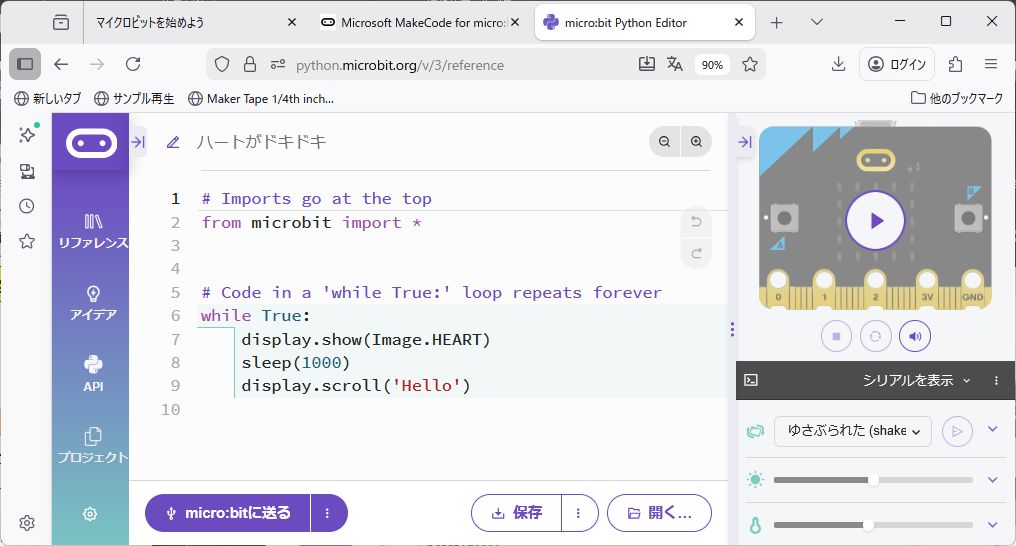Click micro:bitに送る button
This screenshot has height=546, width=1016.
[x=228, y=513]
